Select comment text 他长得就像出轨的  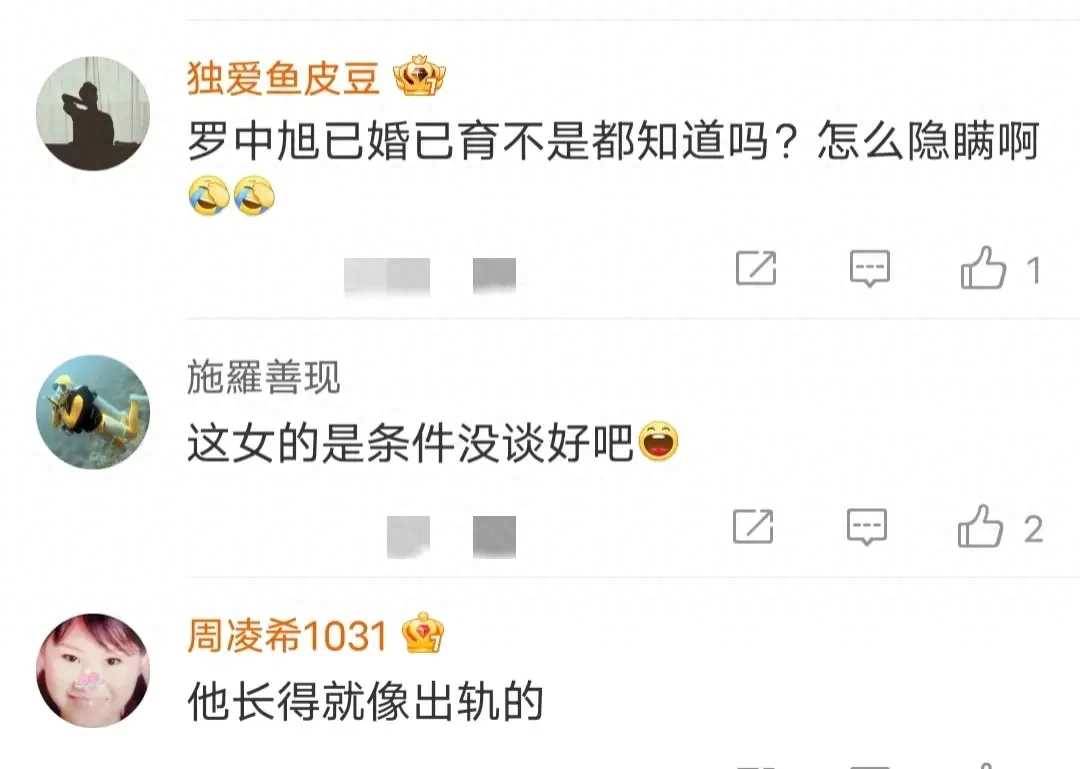point(366,701)
